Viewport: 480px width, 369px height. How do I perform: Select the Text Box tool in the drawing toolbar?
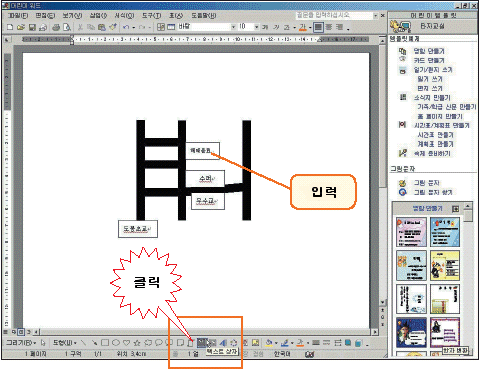[202, 342]
